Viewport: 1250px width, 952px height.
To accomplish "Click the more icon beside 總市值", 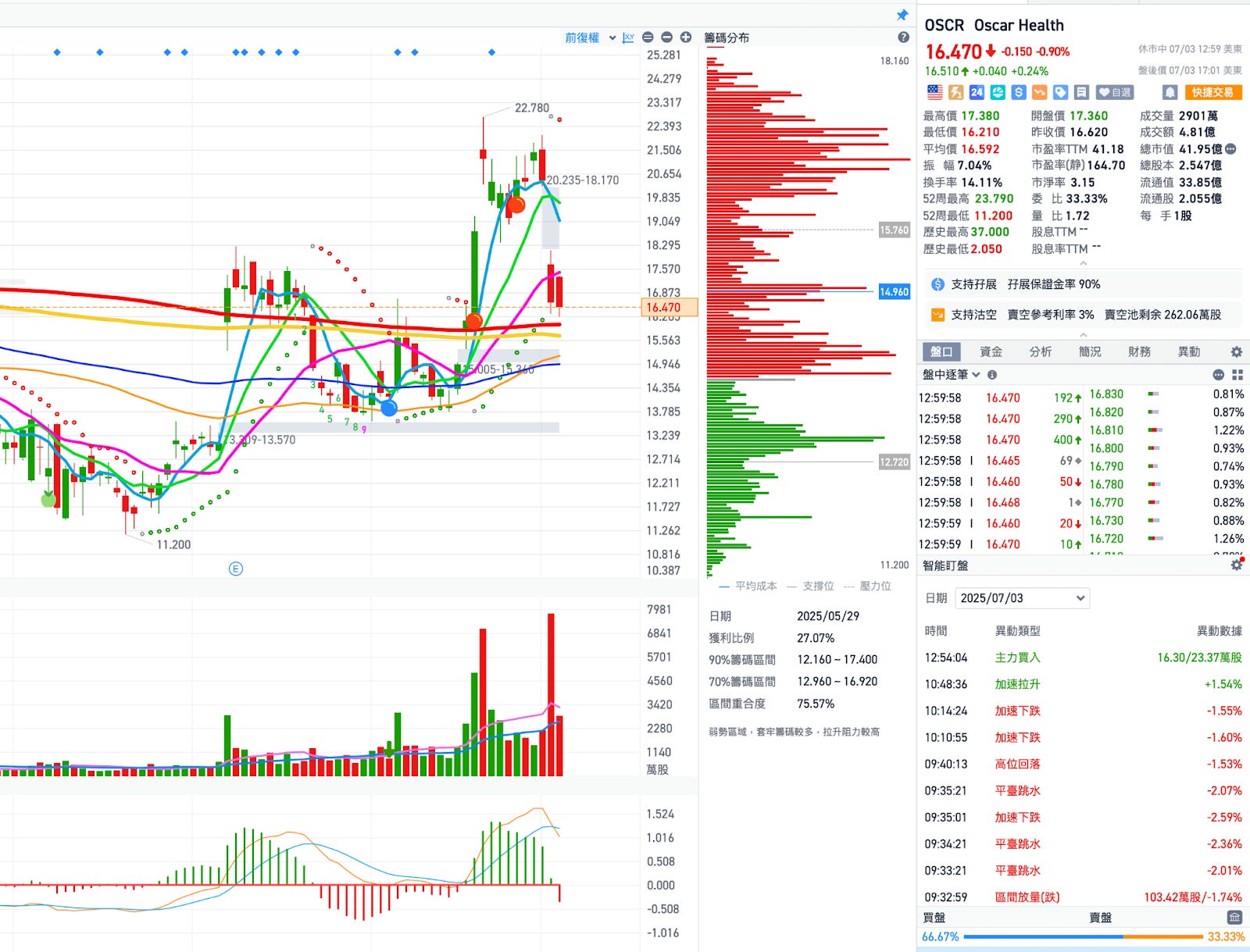I will click(x=1230, y=148).
